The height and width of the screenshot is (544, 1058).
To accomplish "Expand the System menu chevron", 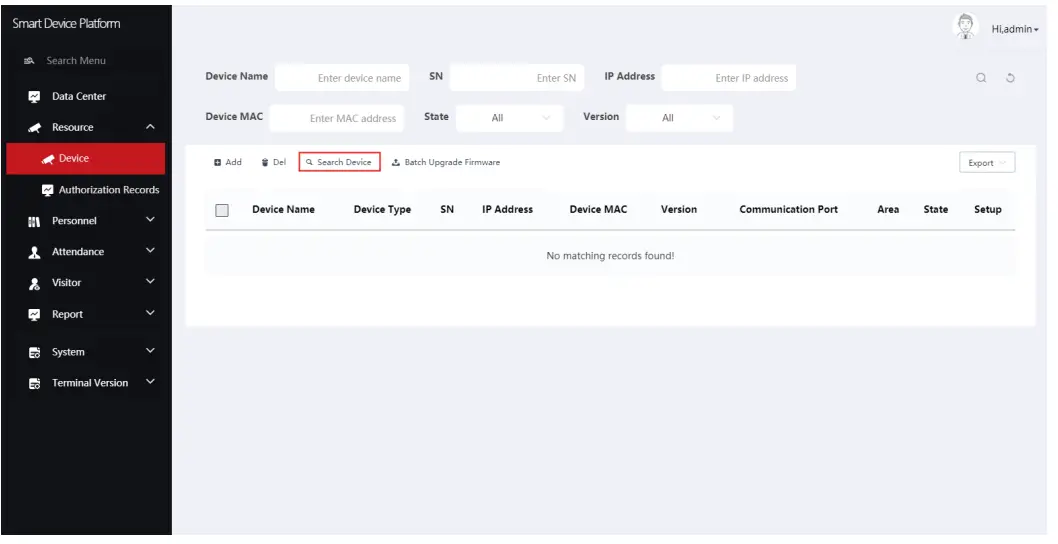I will [x=150, y=351].
